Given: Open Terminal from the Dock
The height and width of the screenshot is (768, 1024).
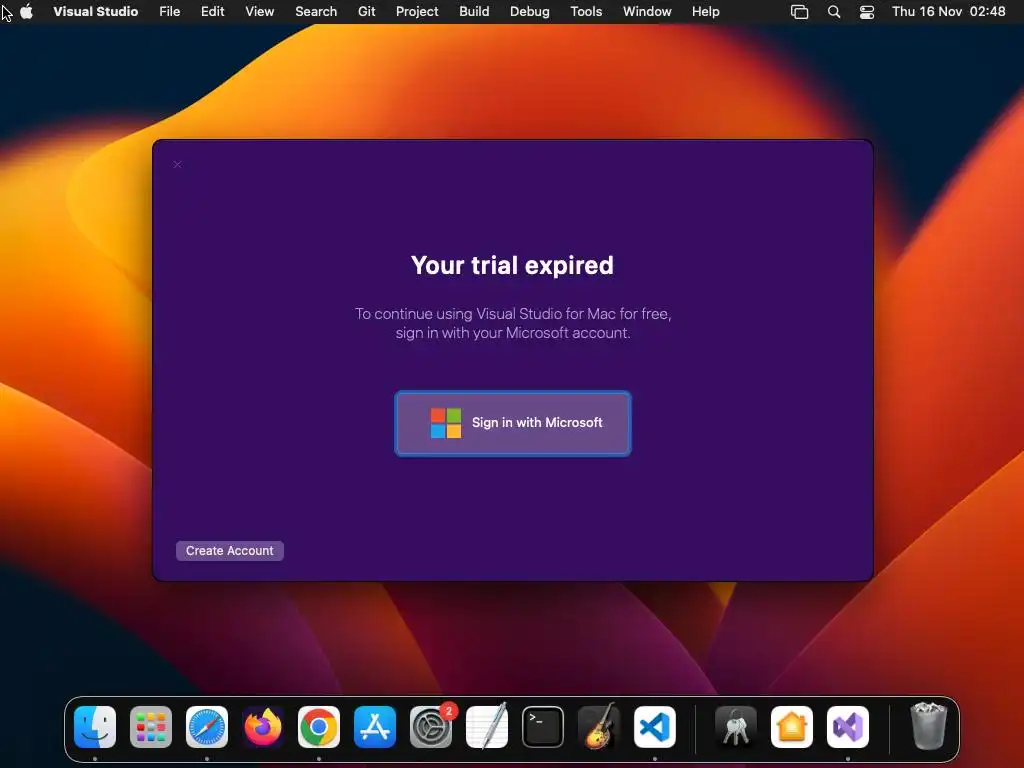Looking at the screenshot, I should (543, 727).
